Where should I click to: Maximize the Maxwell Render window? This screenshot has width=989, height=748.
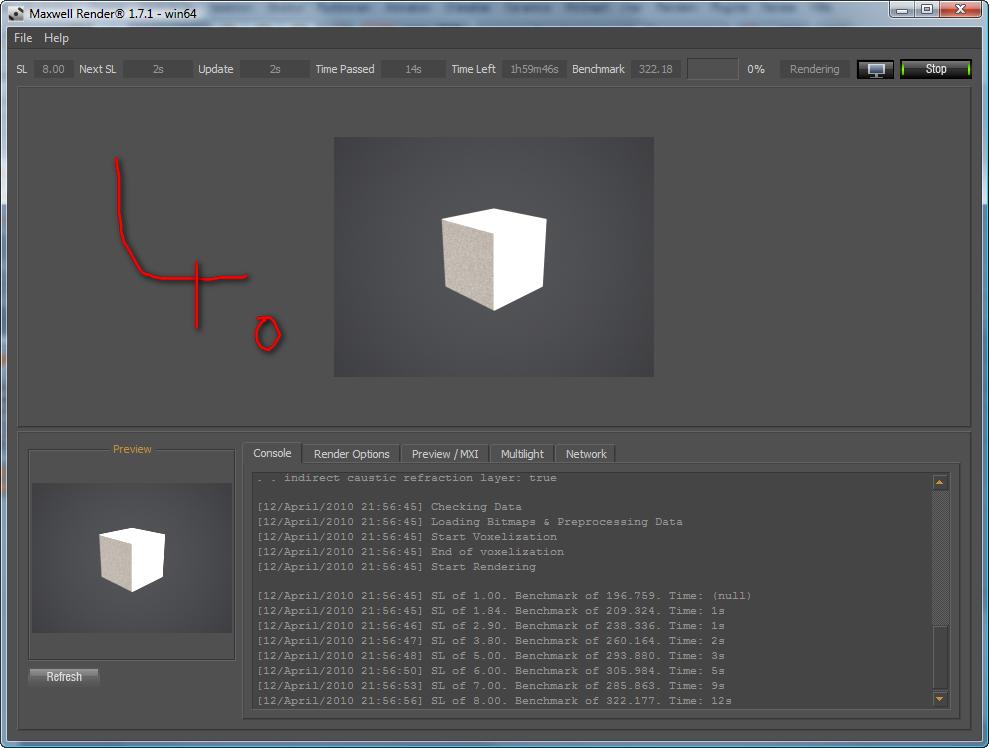[927, 10]
